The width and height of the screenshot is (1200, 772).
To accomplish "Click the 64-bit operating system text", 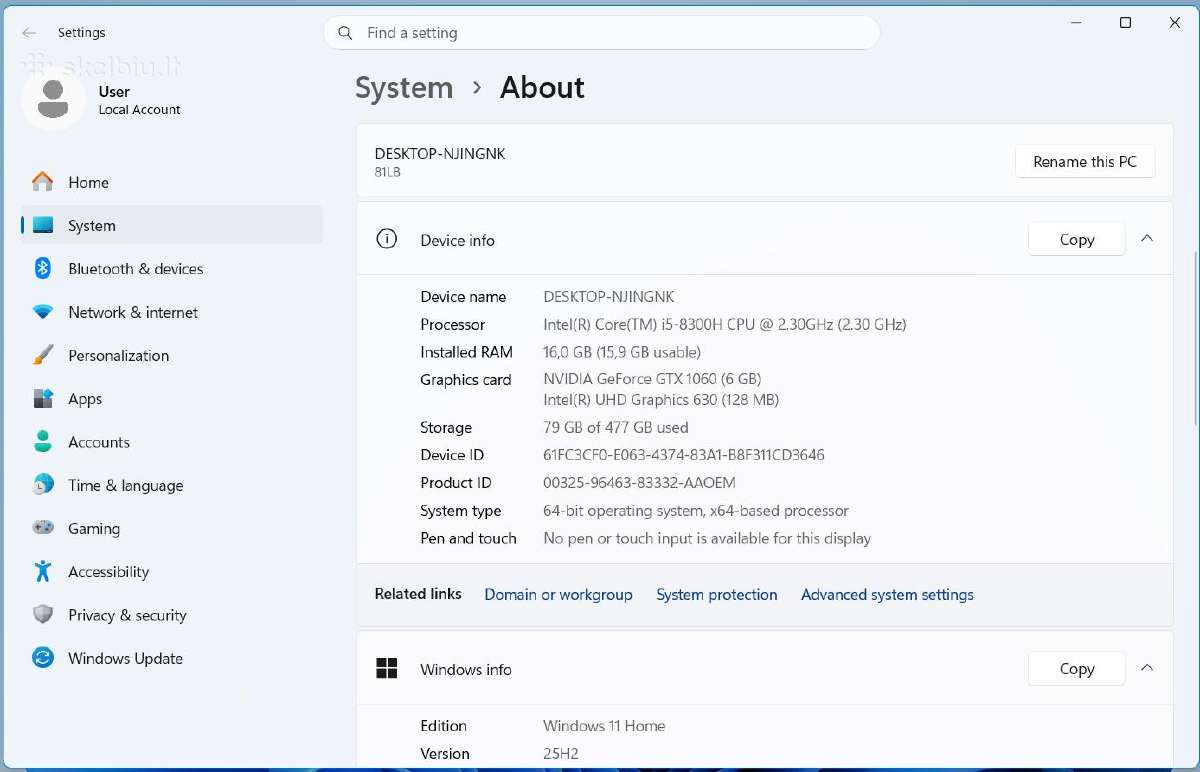I will [696, 510].
